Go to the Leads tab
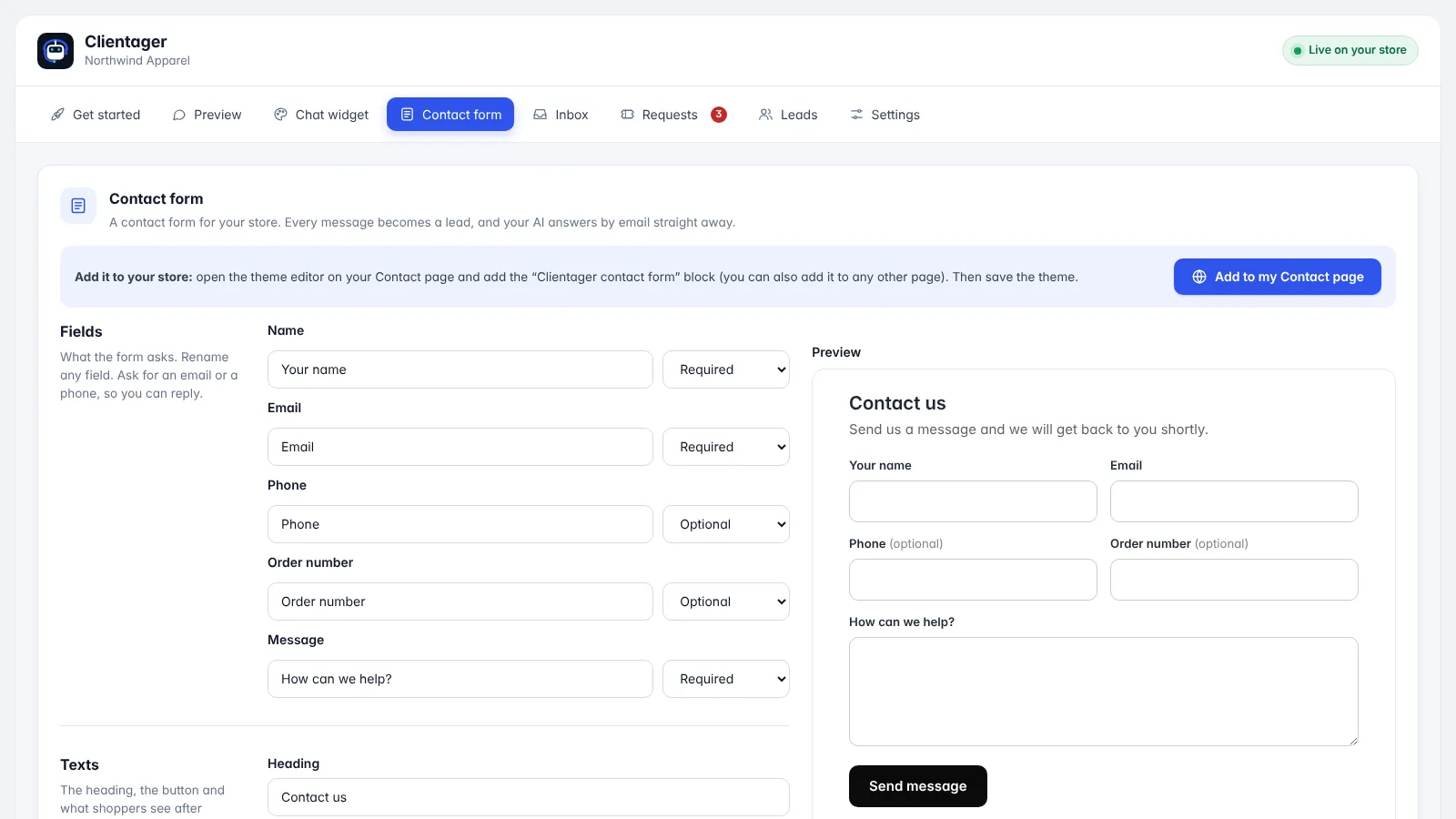 tap(788, 115)
